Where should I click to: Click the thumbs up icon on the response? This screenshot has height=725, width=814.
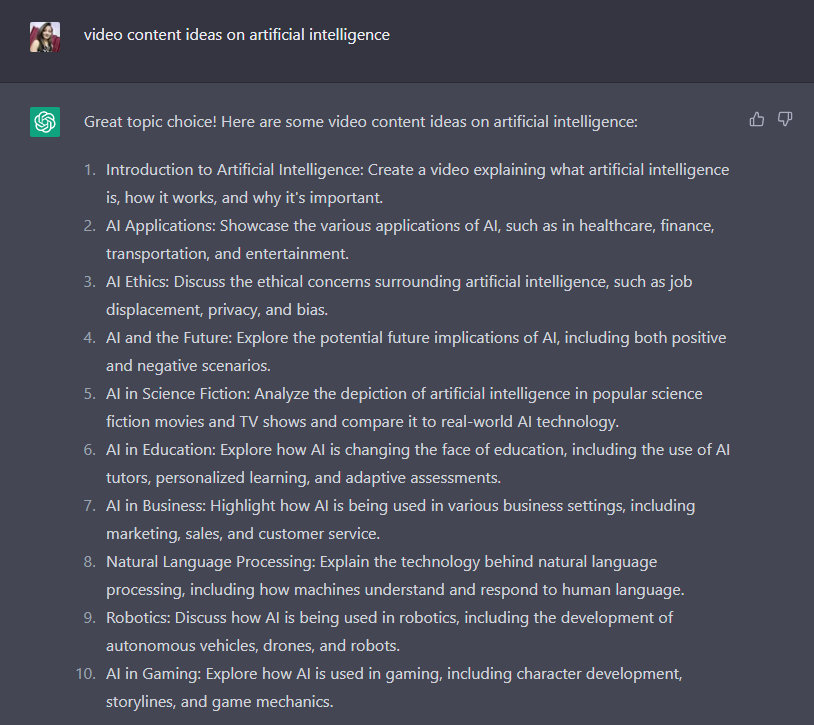pyautogui.click(x=756, y=119)
